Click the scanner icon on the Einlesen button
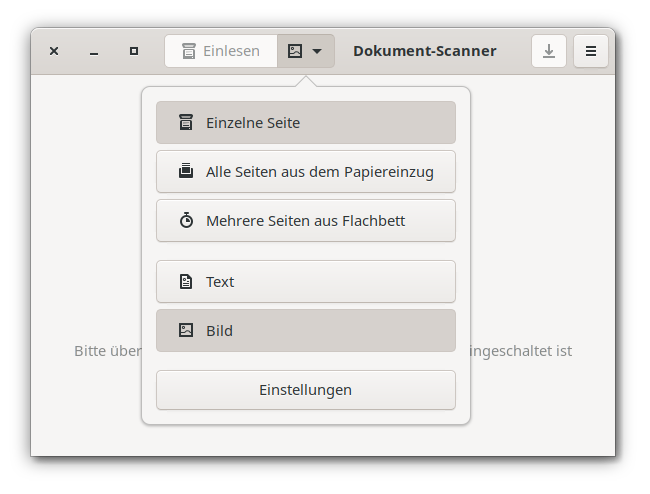The width and height of the screenshot is (650, 494). pos(188,51)
